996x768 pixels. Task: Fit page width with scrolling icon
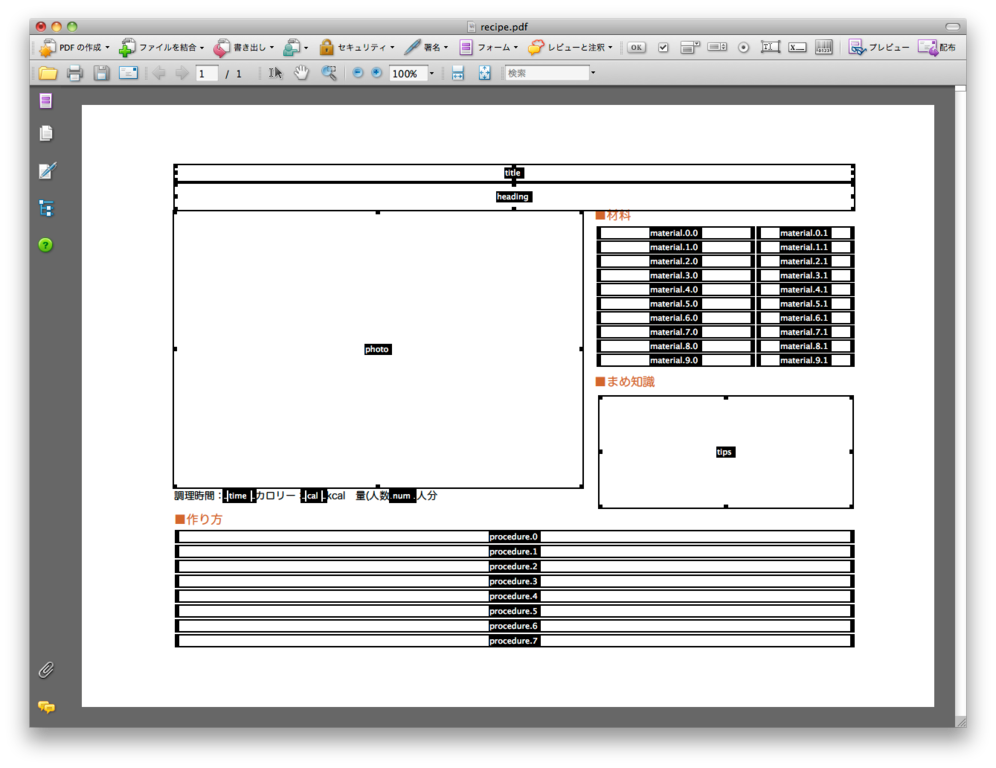pyautogui.click(x=457, y=73)
